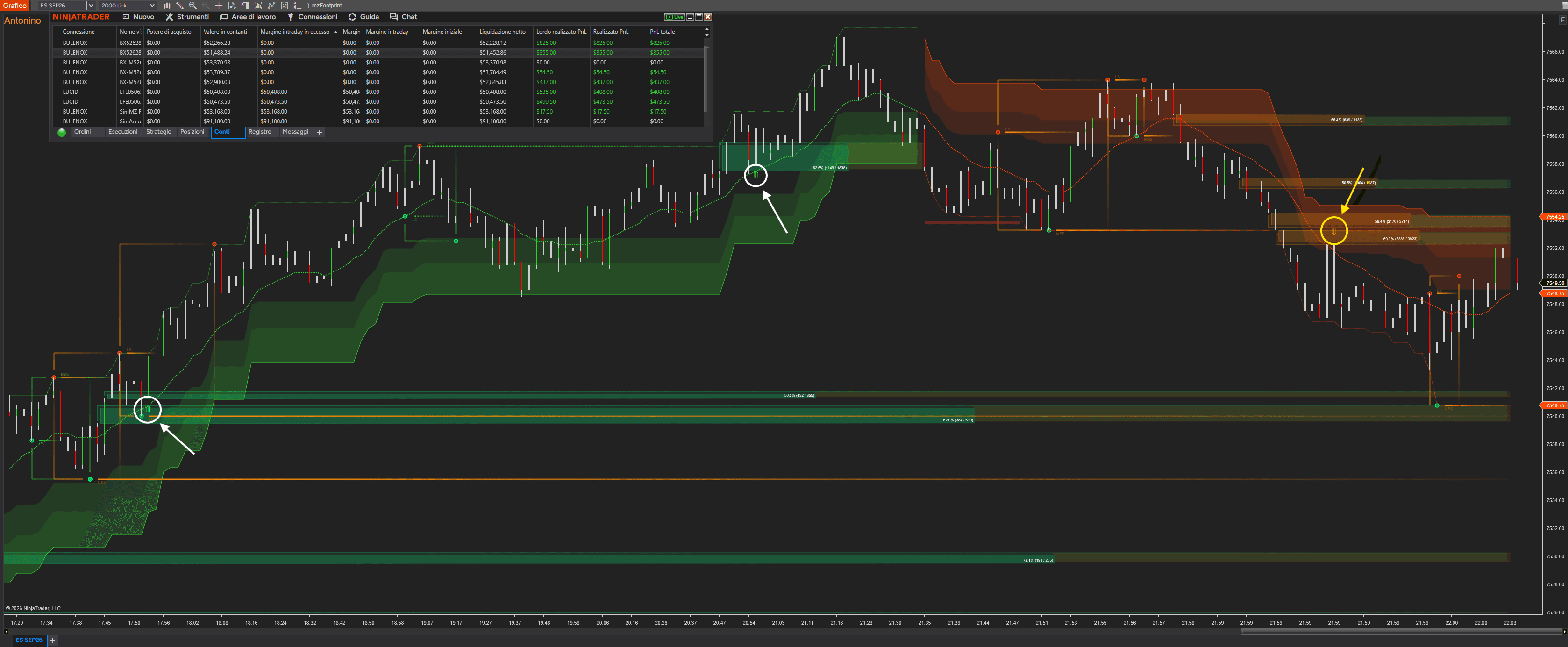Screen dimensions: 1568x647
Task: Sort by Lordo realizzato PnL column header
Action: 561,32
